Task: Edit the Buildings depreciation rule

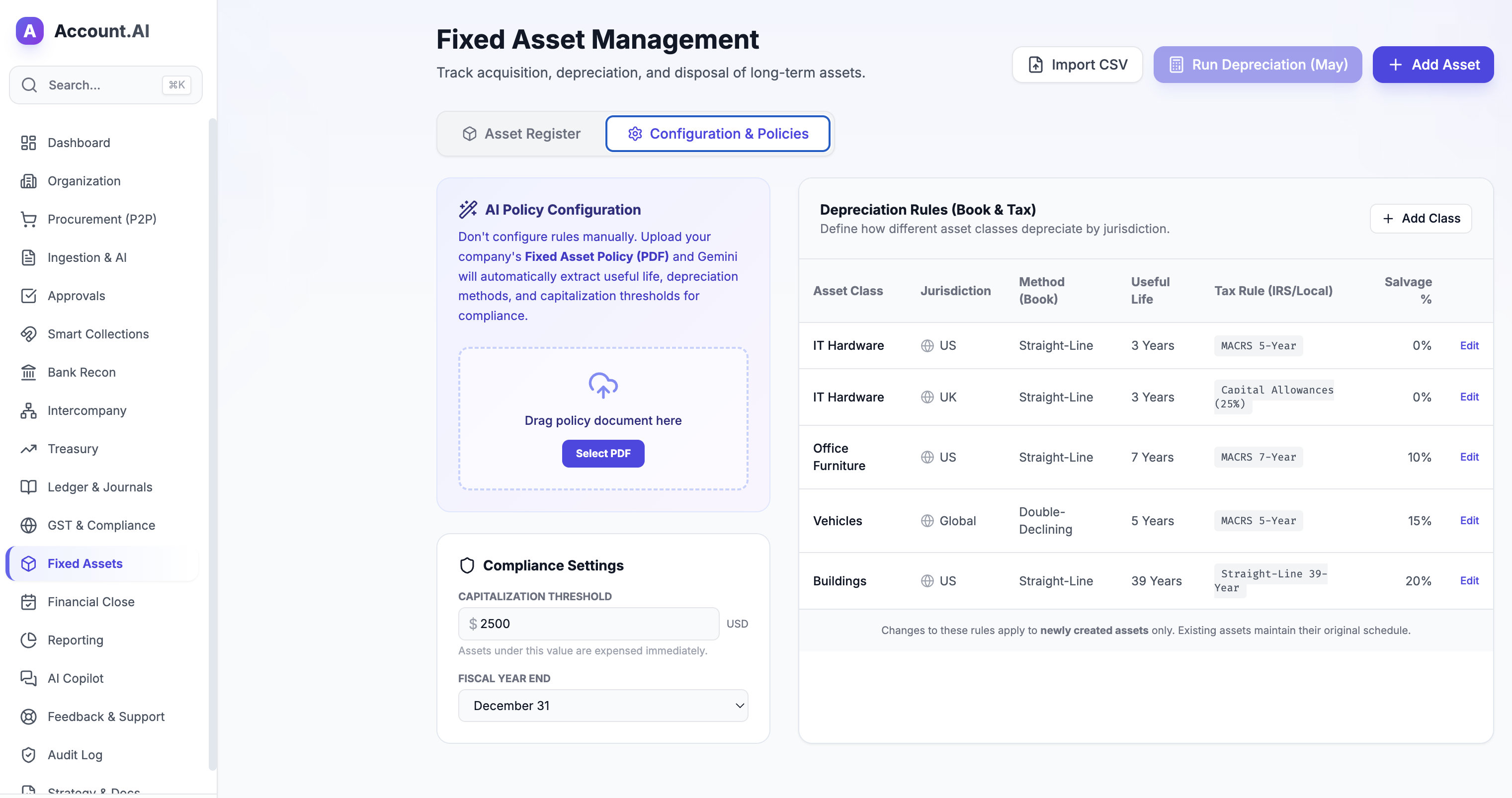Action: click(x=1469, y=580)
